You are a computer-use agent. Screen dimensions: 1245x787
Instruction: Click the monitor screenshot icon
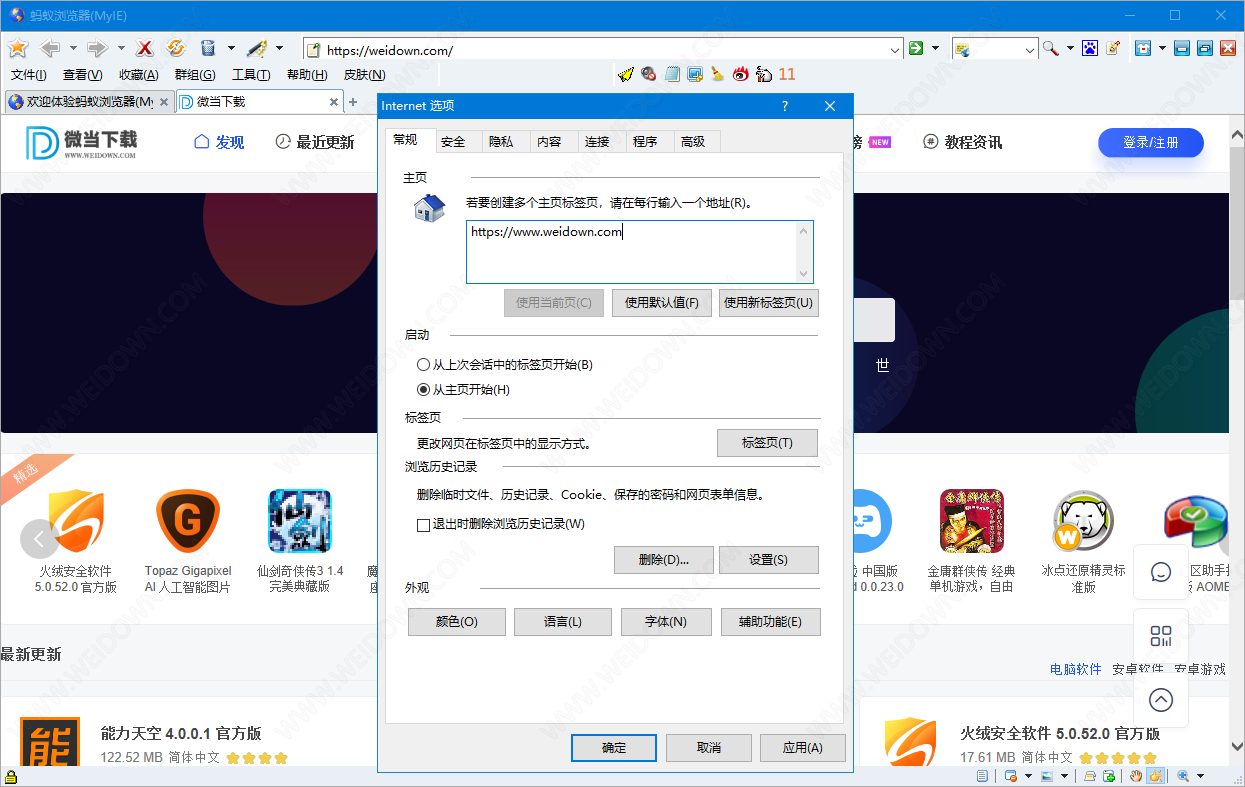(694, 74)
